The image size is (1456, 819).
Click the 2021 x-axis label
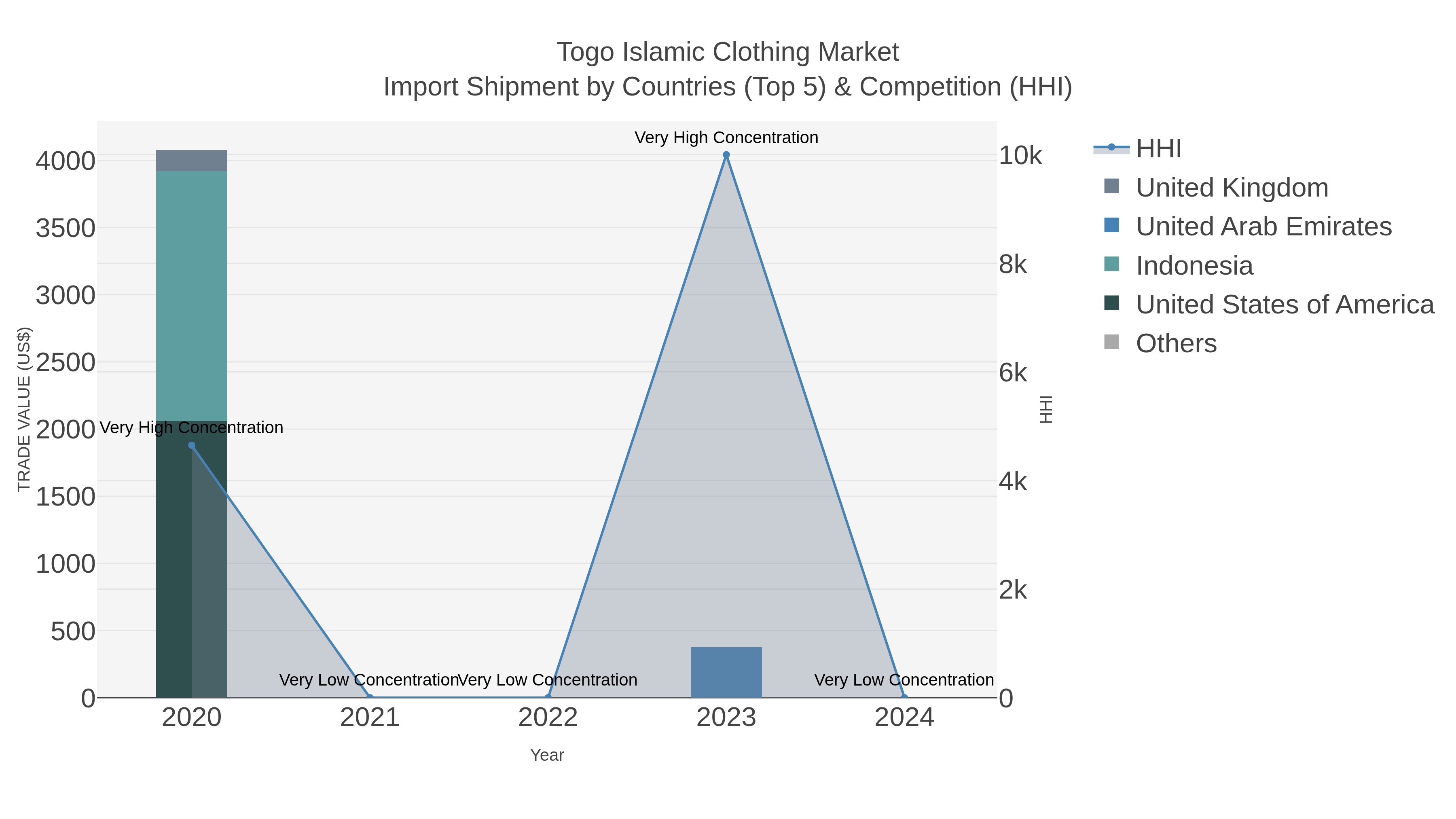tap(370, 718)
